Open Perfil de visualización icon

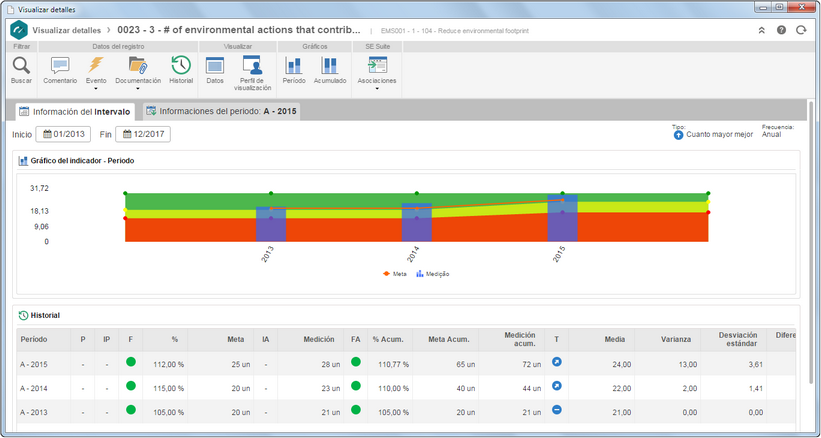[x=252, y=65]
